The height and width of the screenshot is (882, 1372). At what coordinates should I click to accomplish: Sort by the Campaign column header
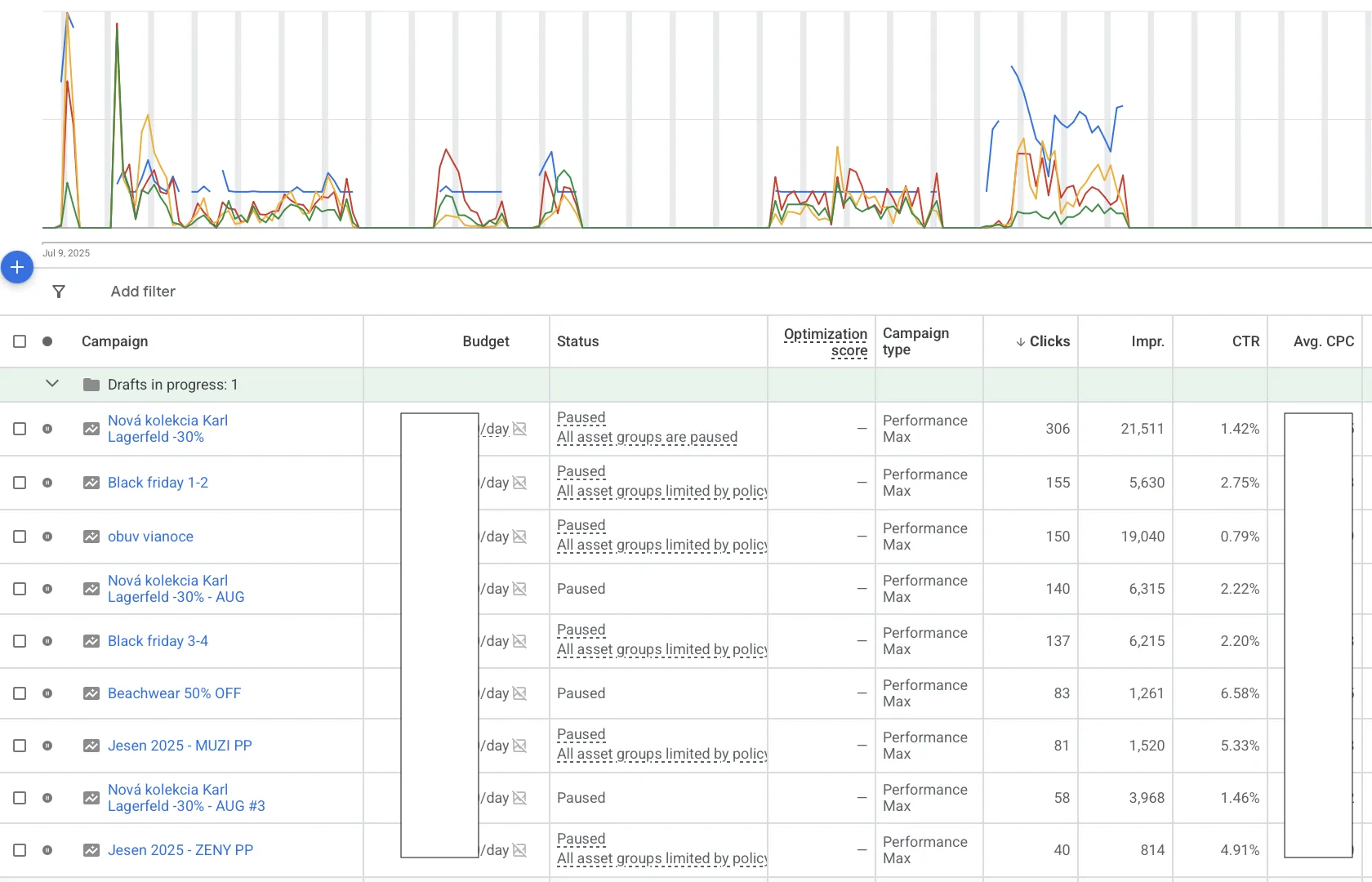tap(115, 341)
